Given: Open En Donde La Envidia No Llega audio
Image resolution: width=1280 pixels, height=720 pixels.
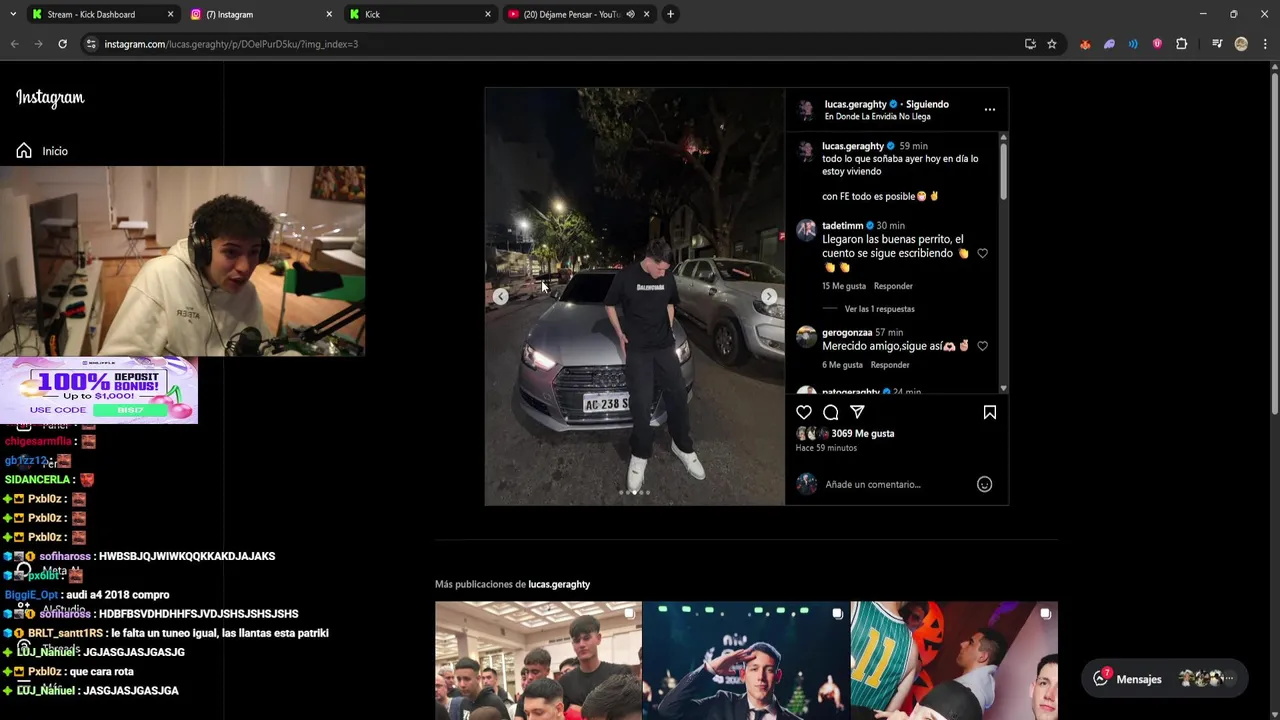Looking at the screenshot, I should (x=877, y=117).
